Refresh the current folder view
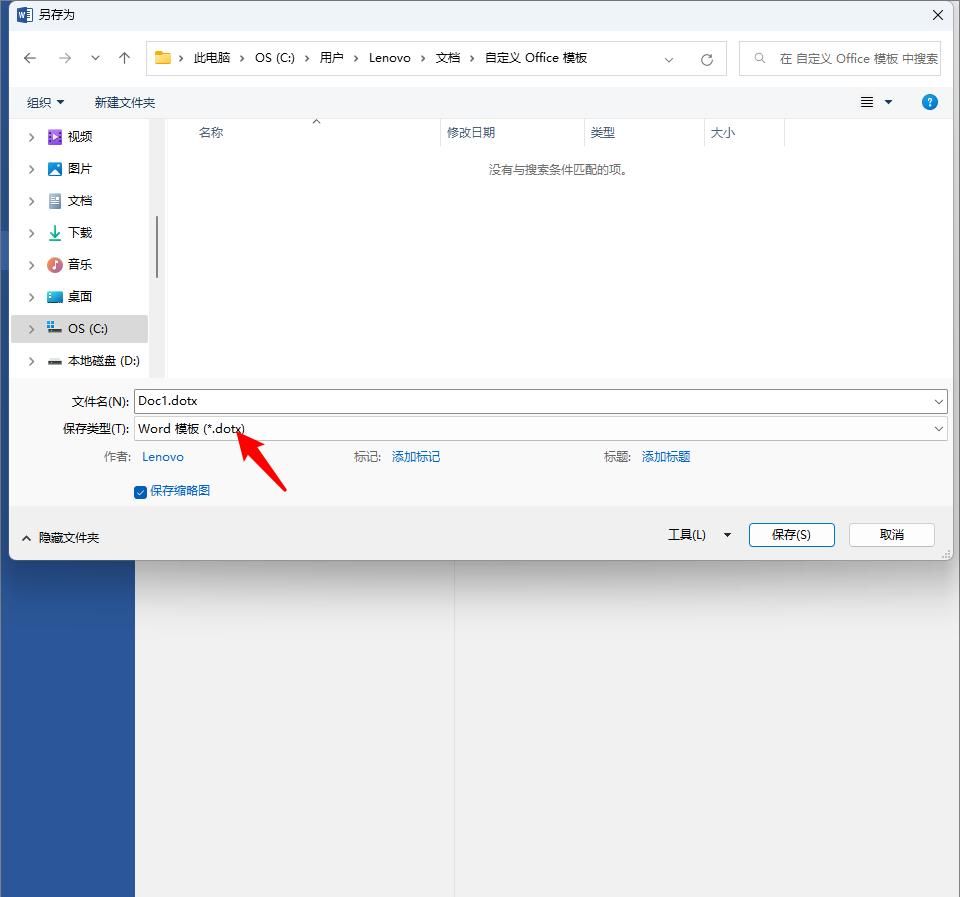Image resolution: width=960 pixels, height=897 pixels. click(x=707, y=58)
